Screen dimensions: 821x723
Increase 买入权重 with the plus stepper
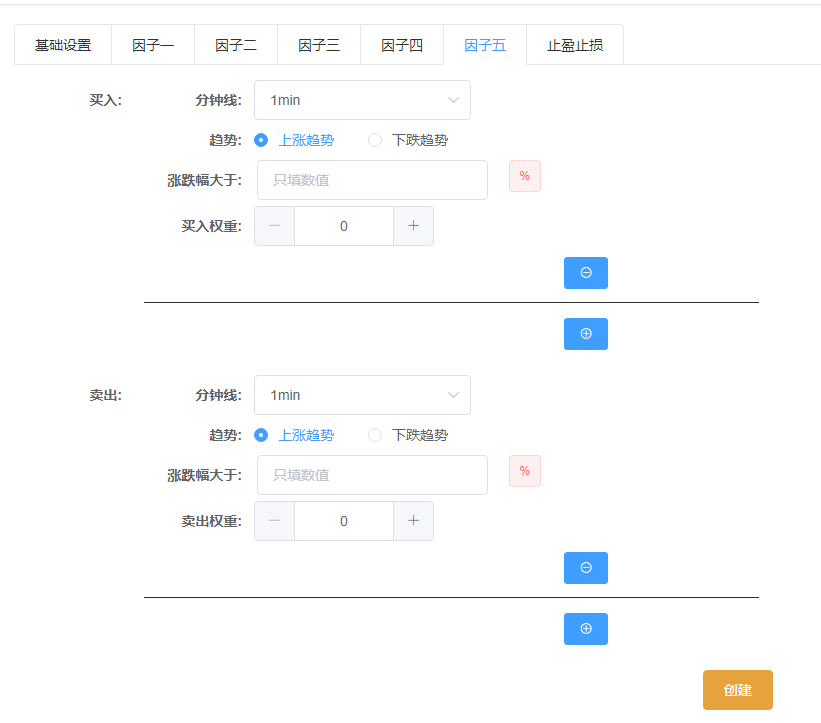413,226
